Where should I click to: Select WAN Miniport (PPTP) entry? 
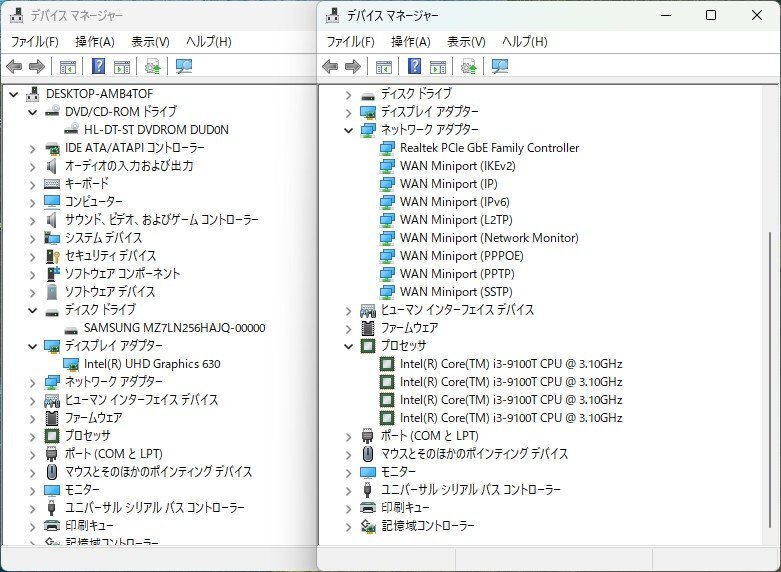point(457,274)
